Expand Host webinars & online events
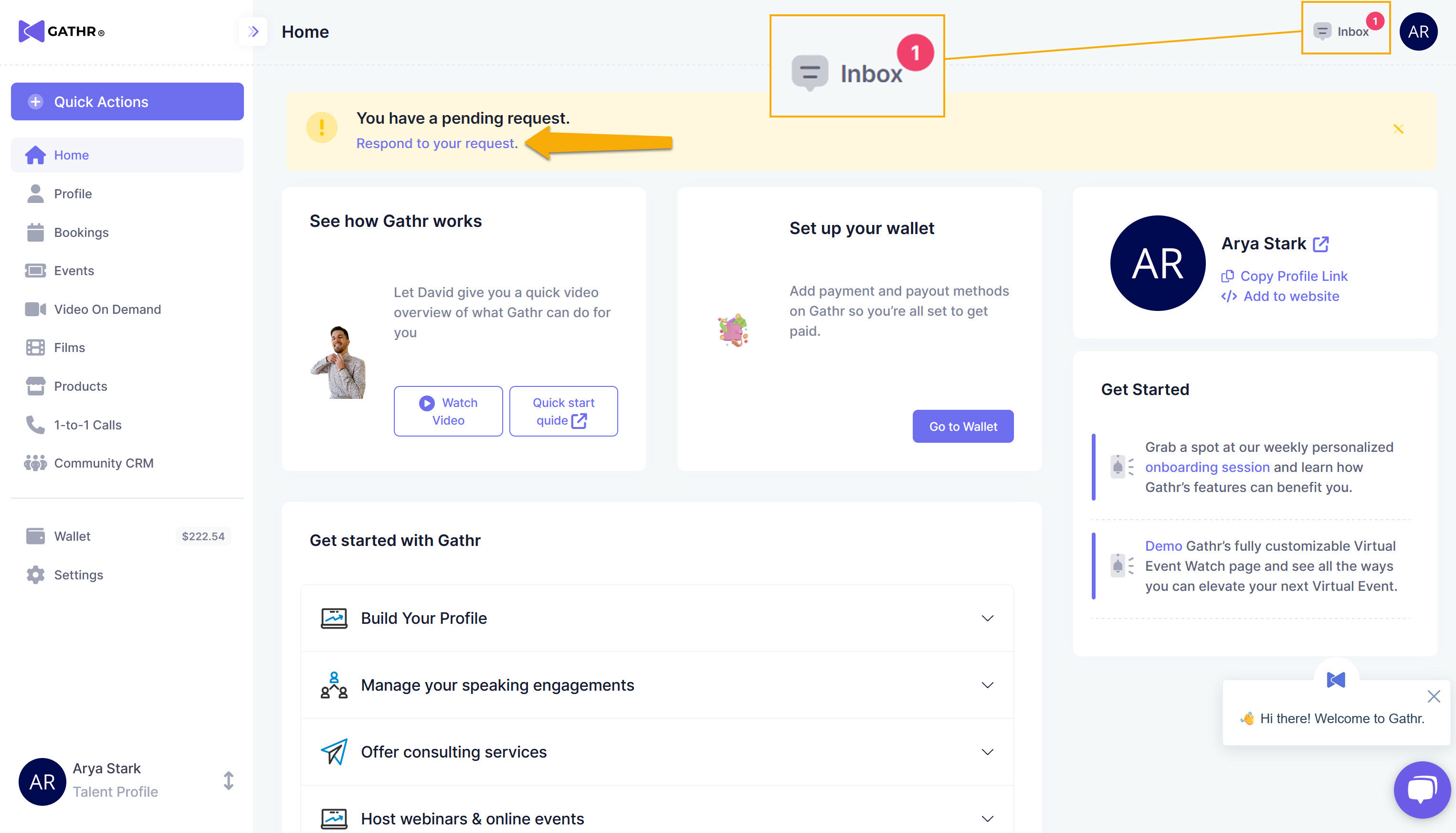Image resolution: width=1456 pixels, height=833 pixels. click(987, 819)
